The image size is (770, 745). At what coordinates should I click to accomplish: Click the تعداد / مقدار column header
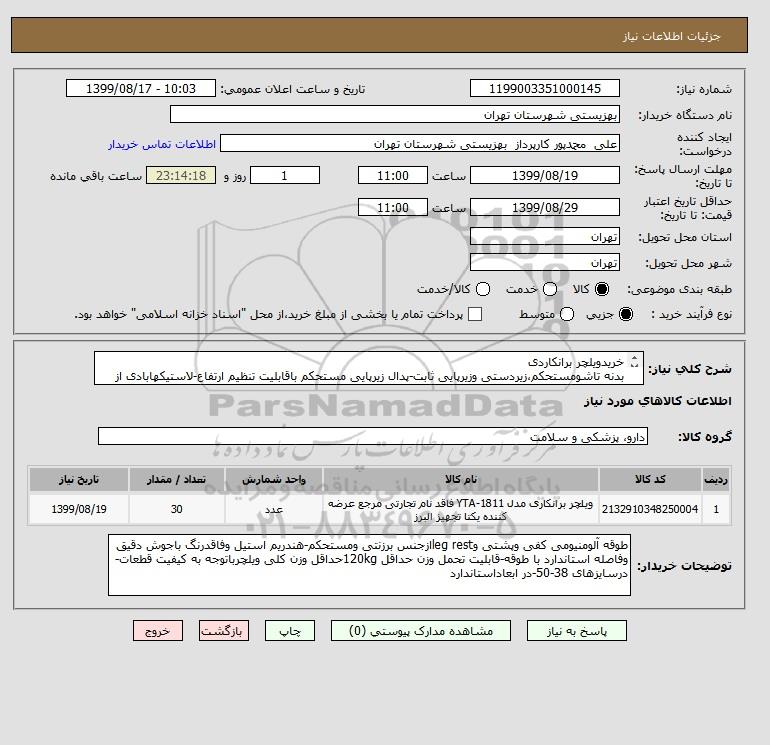coord(177,479)
